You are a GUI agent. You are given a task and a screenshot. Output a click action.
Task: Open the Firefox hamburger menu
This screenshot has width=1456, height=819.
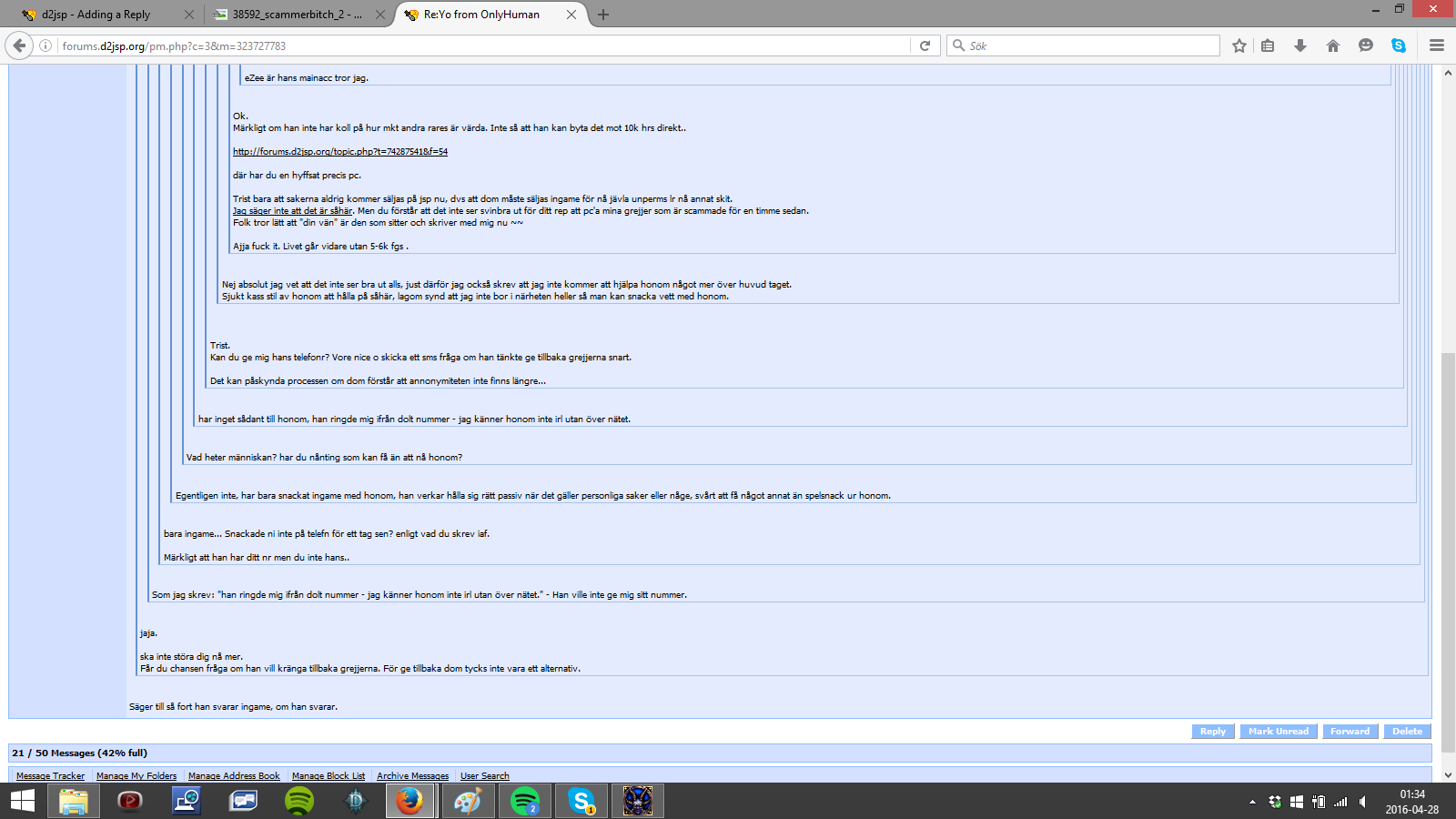point(1437,45)
